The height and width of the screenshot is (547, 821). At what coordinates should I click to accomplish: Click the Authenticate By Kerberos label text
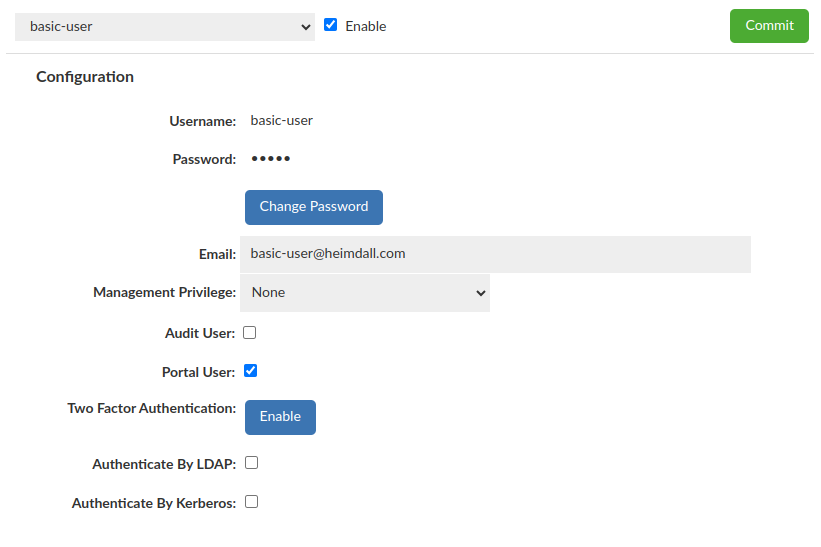(x=154, y=504)
